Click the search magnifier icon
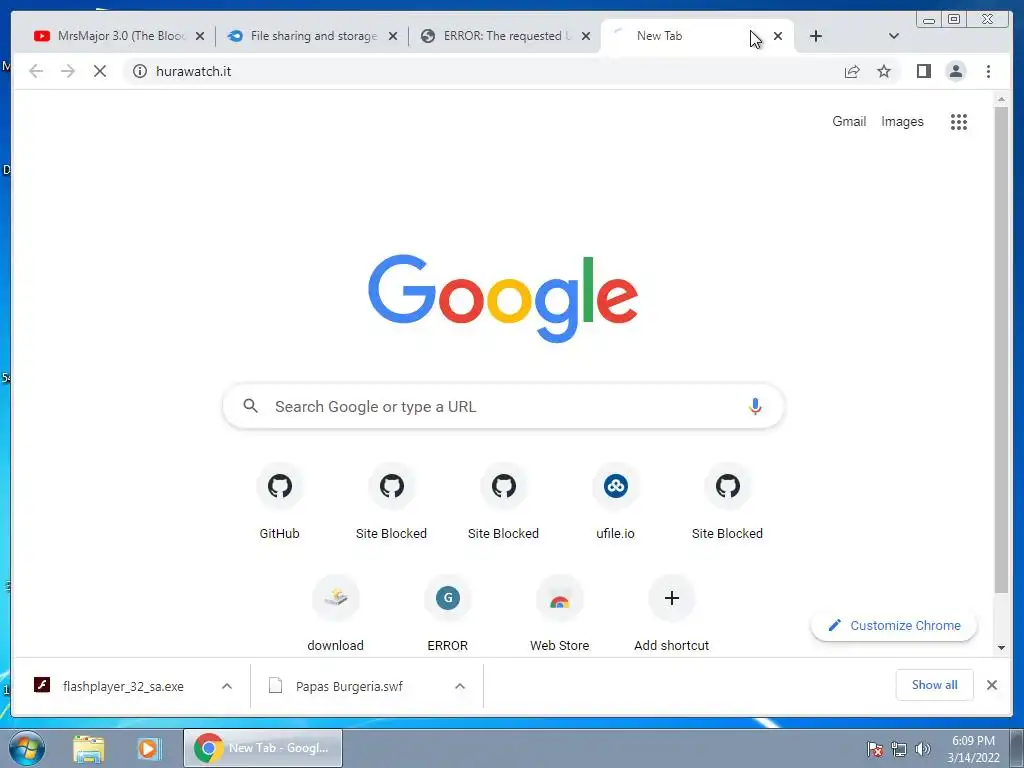 click(x=250, y=406)
